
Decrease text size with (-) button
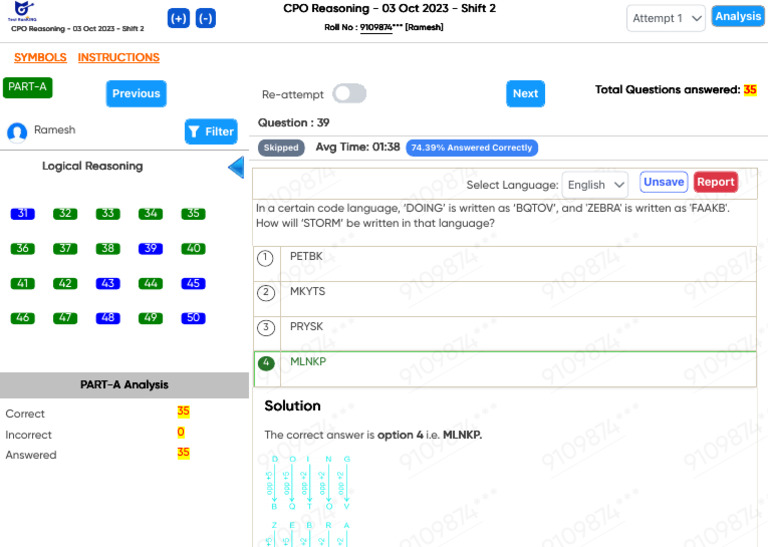(206, 19)
